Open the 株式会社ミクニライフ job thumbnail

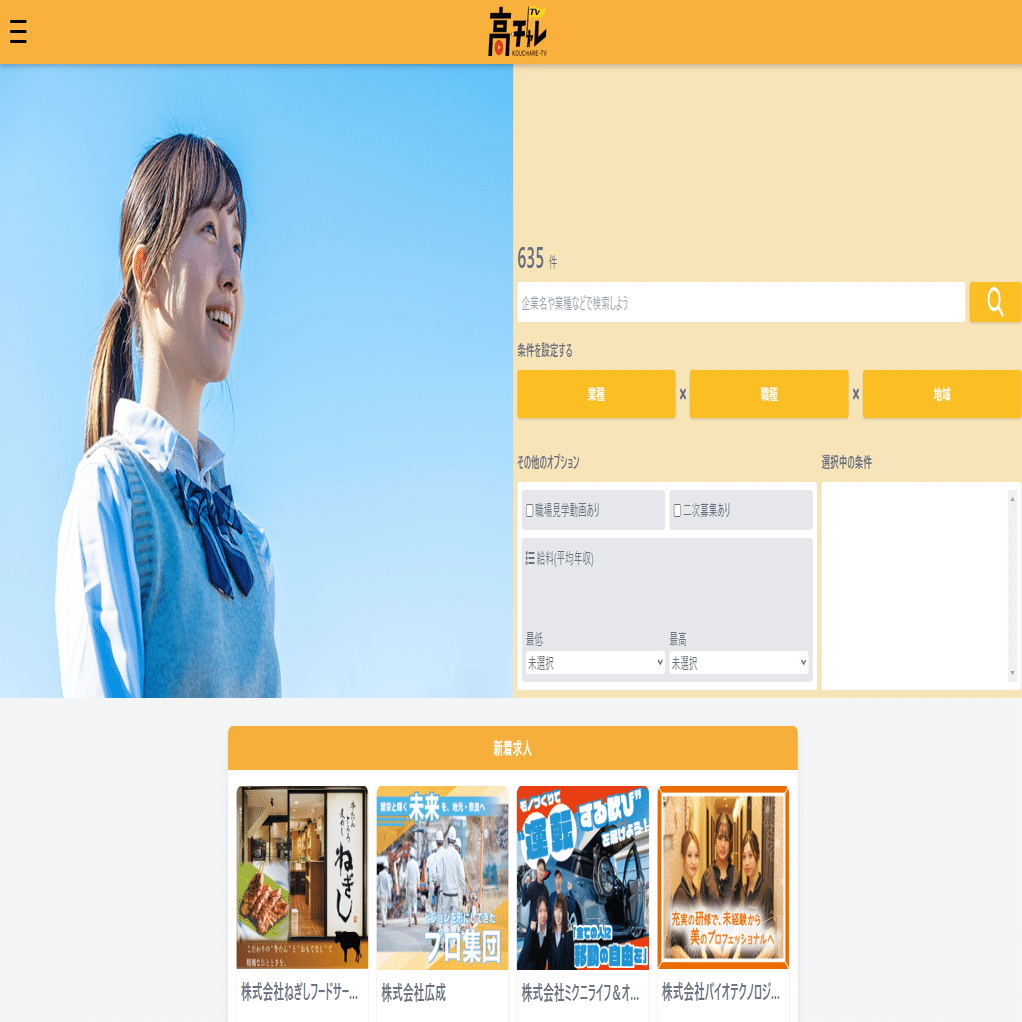point(583,877)
